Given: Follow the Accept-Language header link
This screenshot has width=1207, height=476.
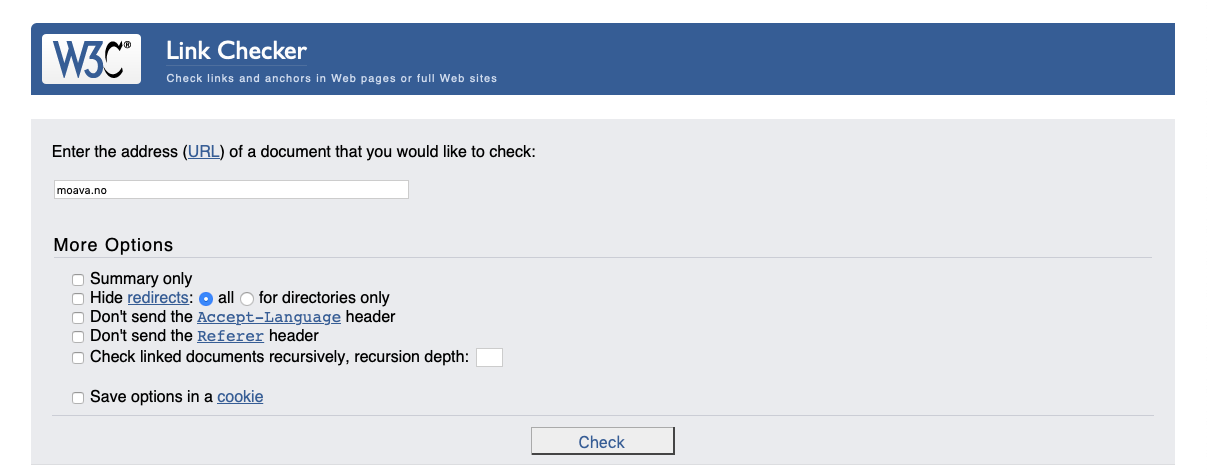Looking at the screenshot, I should click(x=269, y=318).
